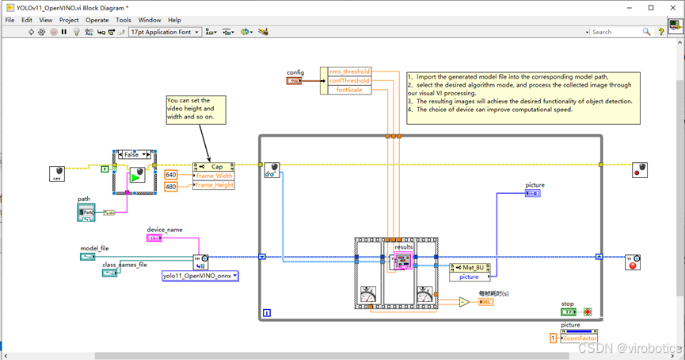Click the Pause button in the toolbar
The image size is (685, 360).
click(x=64, y=32)
